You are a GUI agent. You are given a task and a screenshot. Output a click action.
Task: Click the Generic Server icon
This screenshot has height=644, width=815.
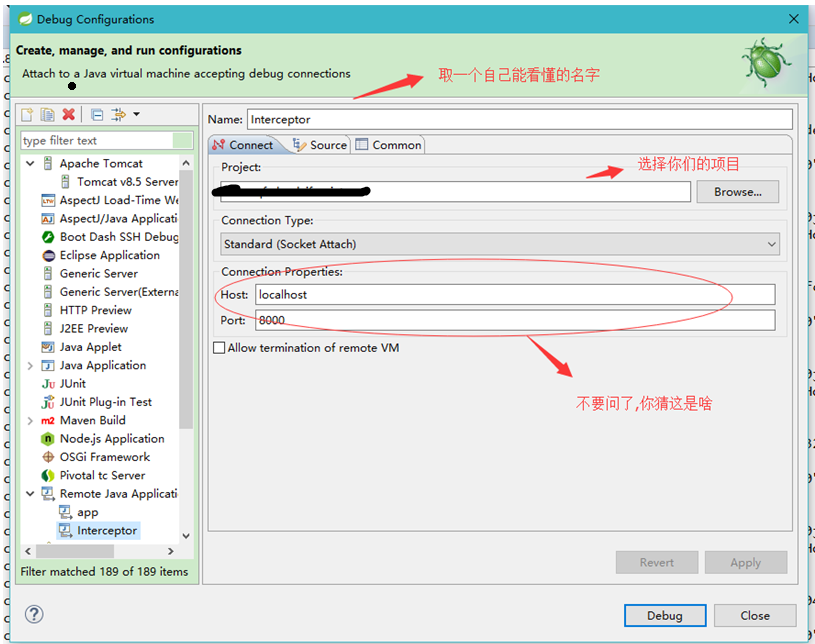click(x=48, y=273)
